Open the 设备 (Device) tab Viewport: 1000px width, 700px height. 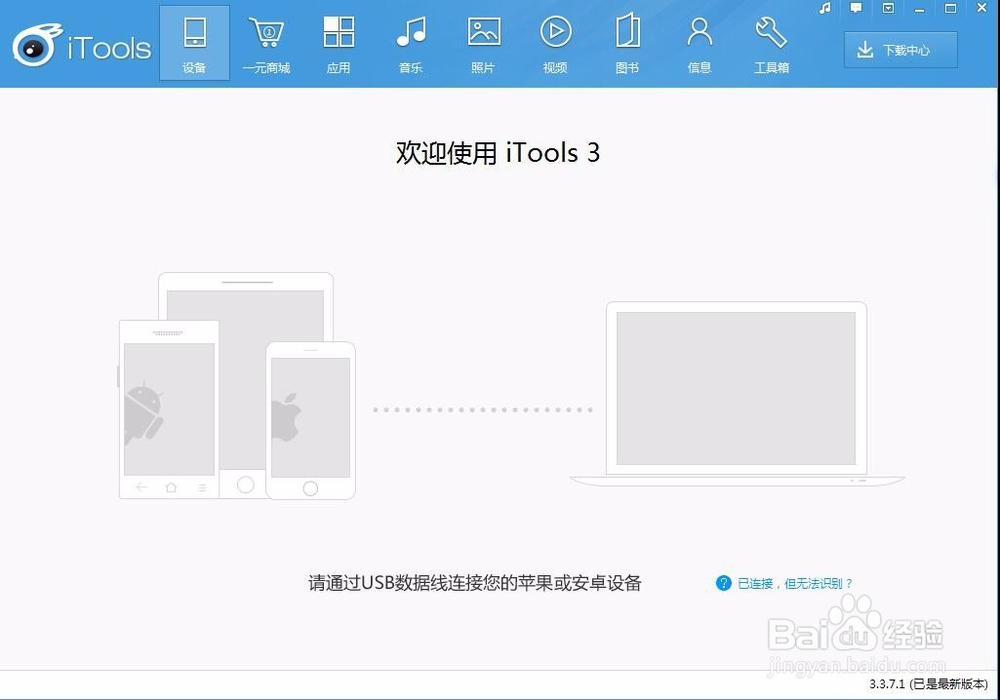click(x=195, y=43)
